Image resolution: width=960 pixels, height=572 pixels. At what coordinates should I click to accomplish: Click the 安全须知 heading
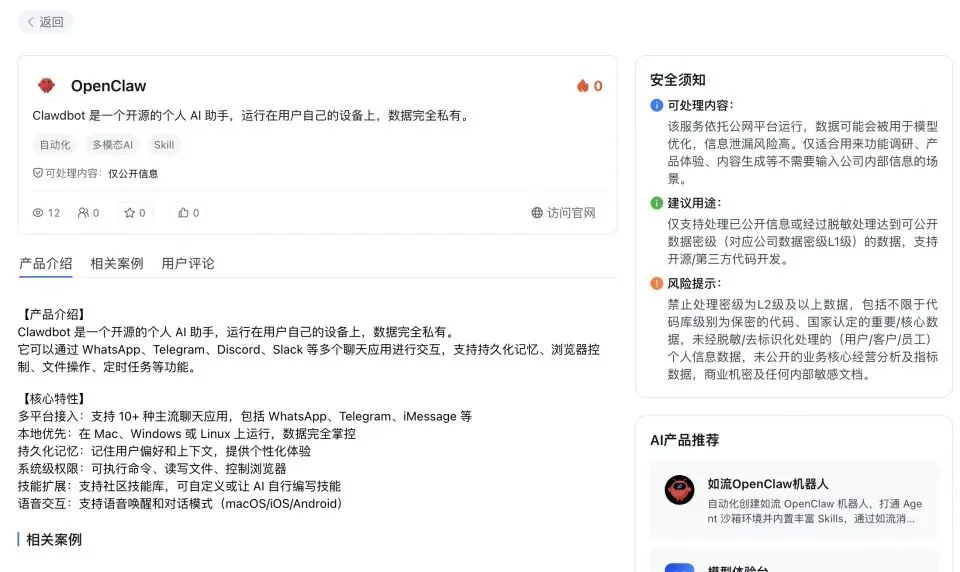(678, 80)
